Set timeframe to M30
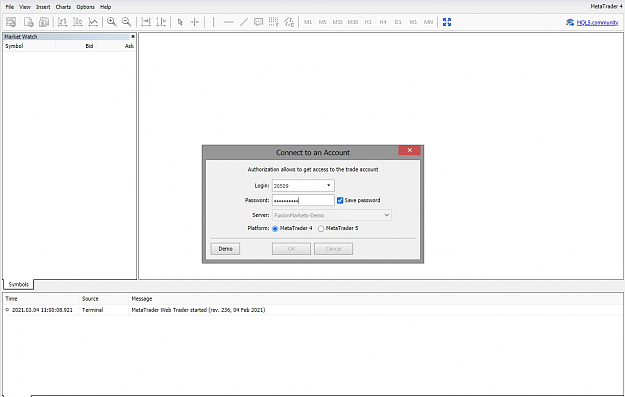 353,22
